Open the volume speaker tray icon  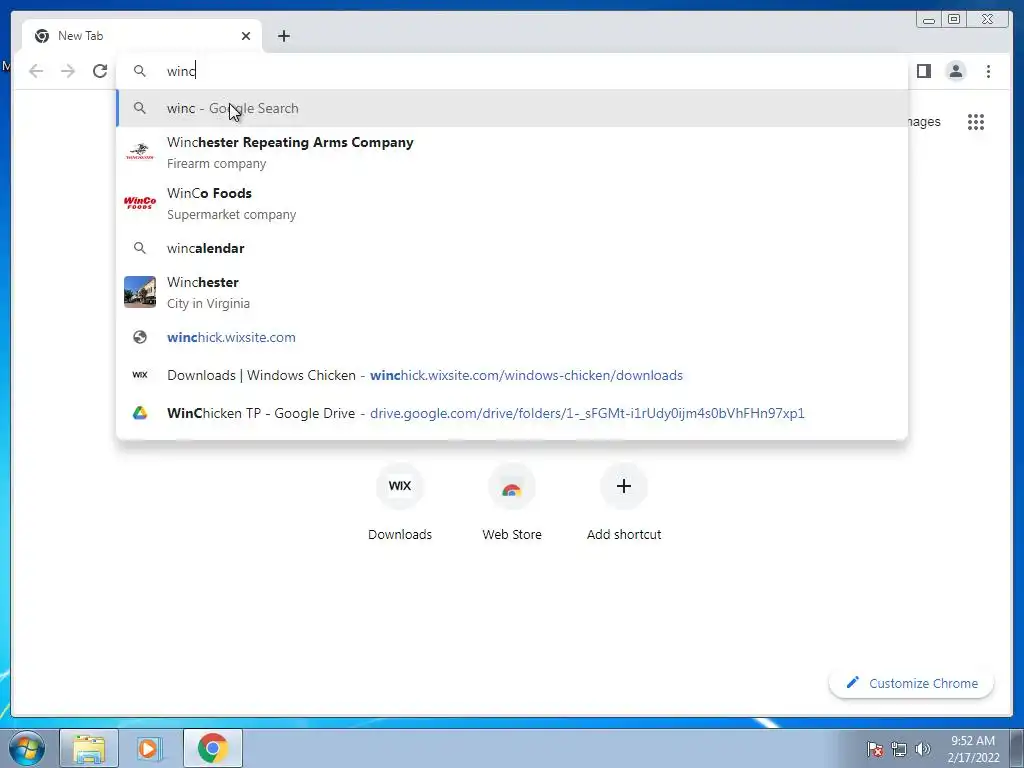click(923, 749)
